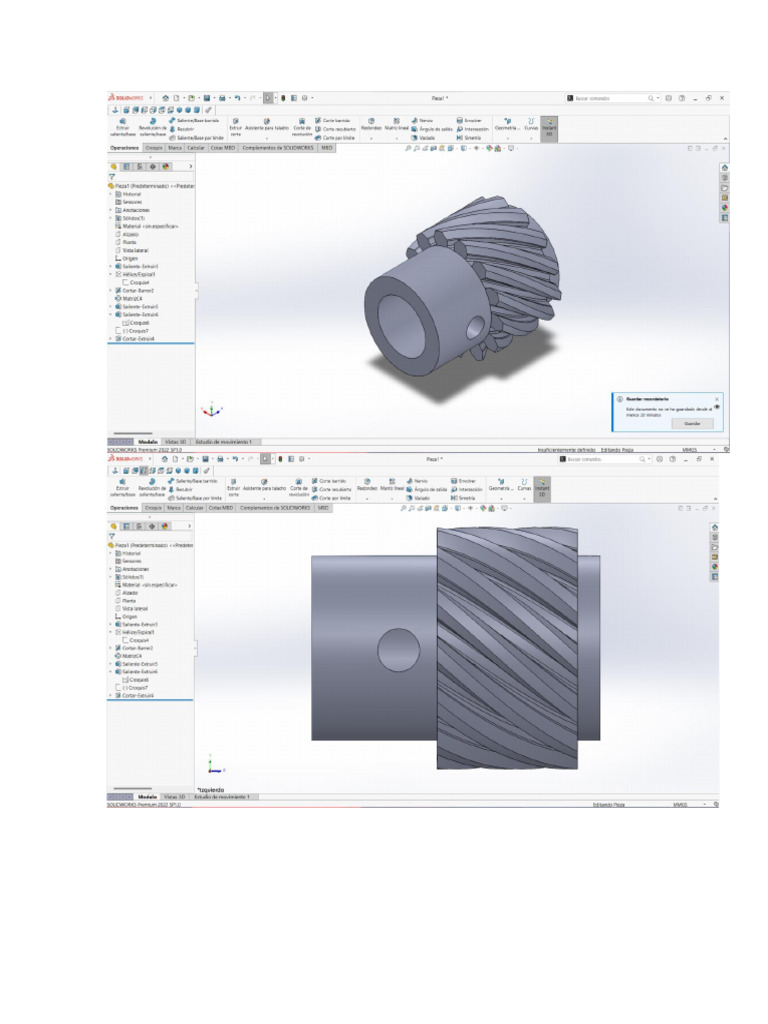Expand Cortar-Barrer2 node in bottom feature tree
The width and height of the screenshot is (768, 1024).
coord(111,648)
